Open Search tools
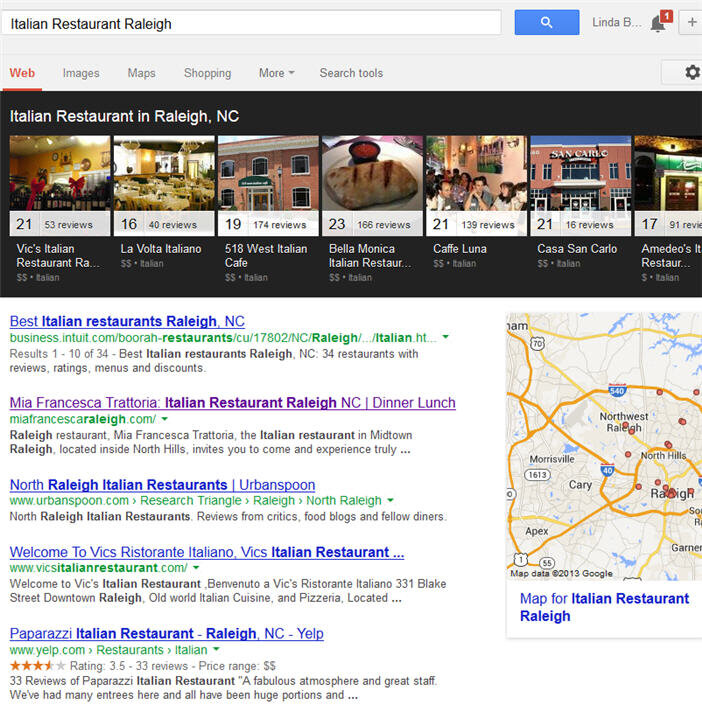The height and width of the screenshot is (711, 702). click(351, 73)
